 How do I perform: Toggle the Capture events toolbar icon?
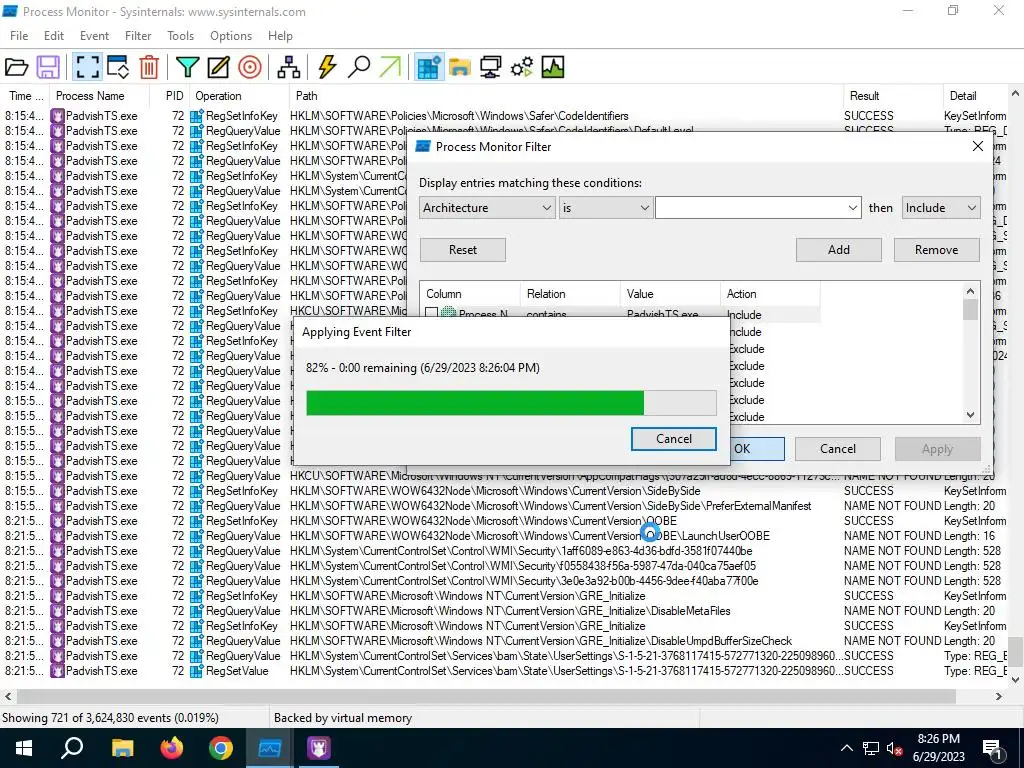[87, 67]
